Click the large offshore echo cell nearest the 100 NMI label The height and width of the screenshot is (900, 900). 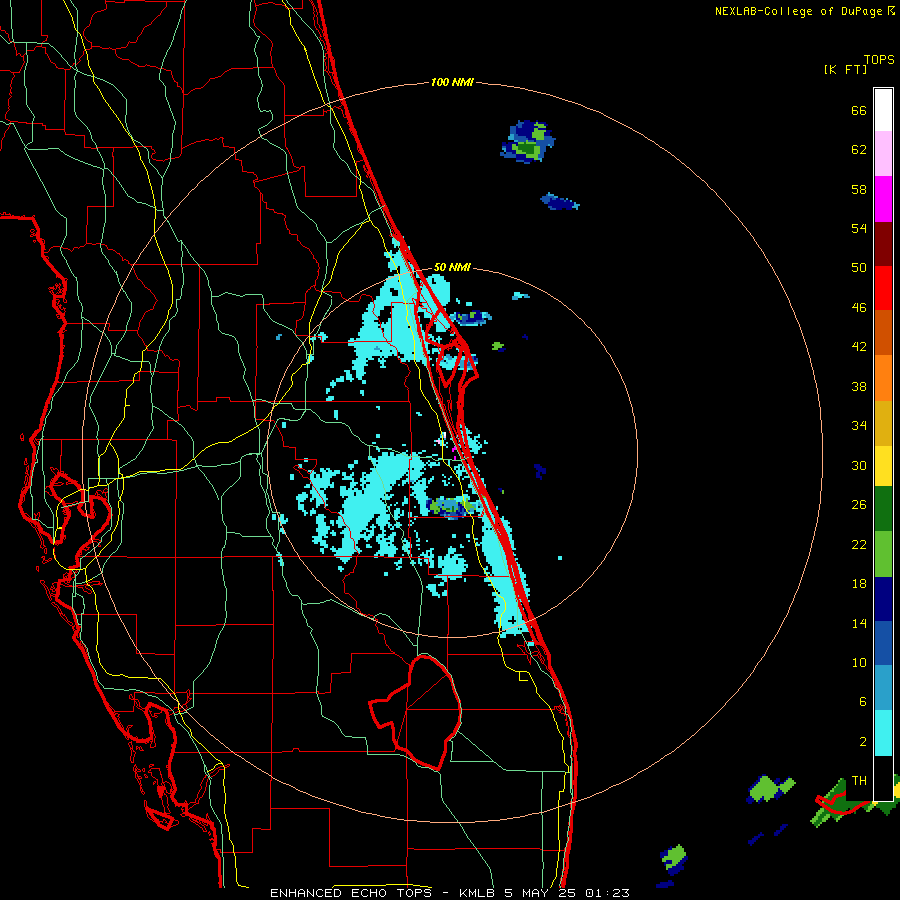click(x=527, y=141)
